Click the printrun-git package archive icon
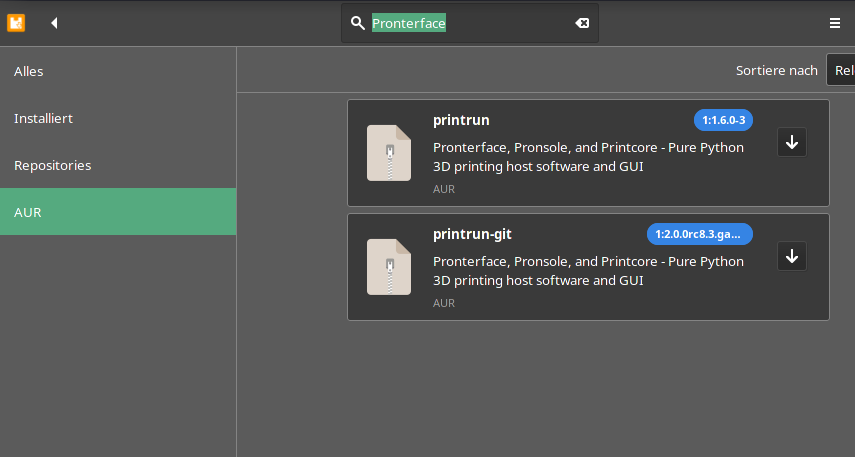This screenshot has width=855, height=457. click(388, 267)
